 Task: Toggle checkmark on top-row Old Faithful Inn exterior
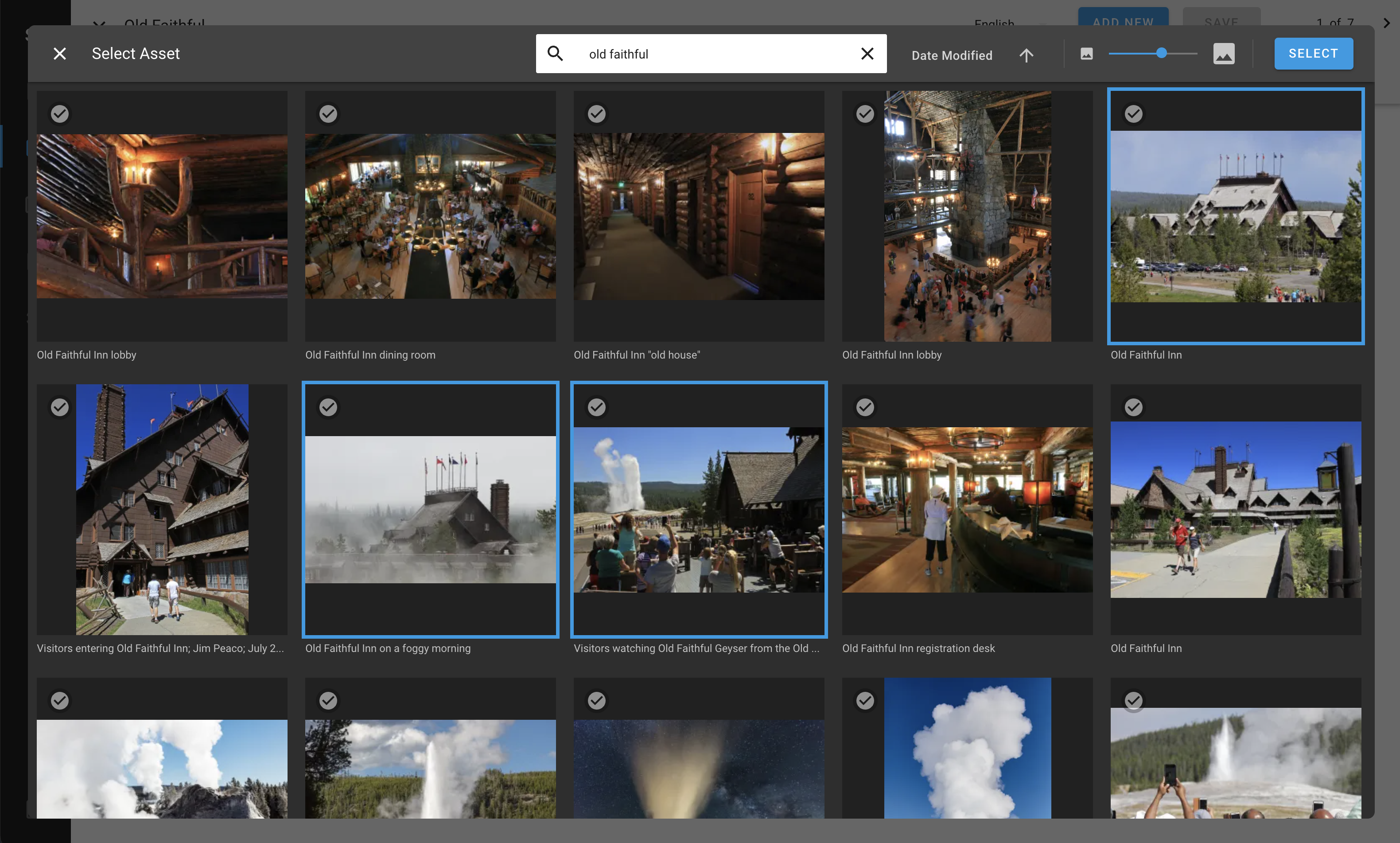(x=1134, y=113)
